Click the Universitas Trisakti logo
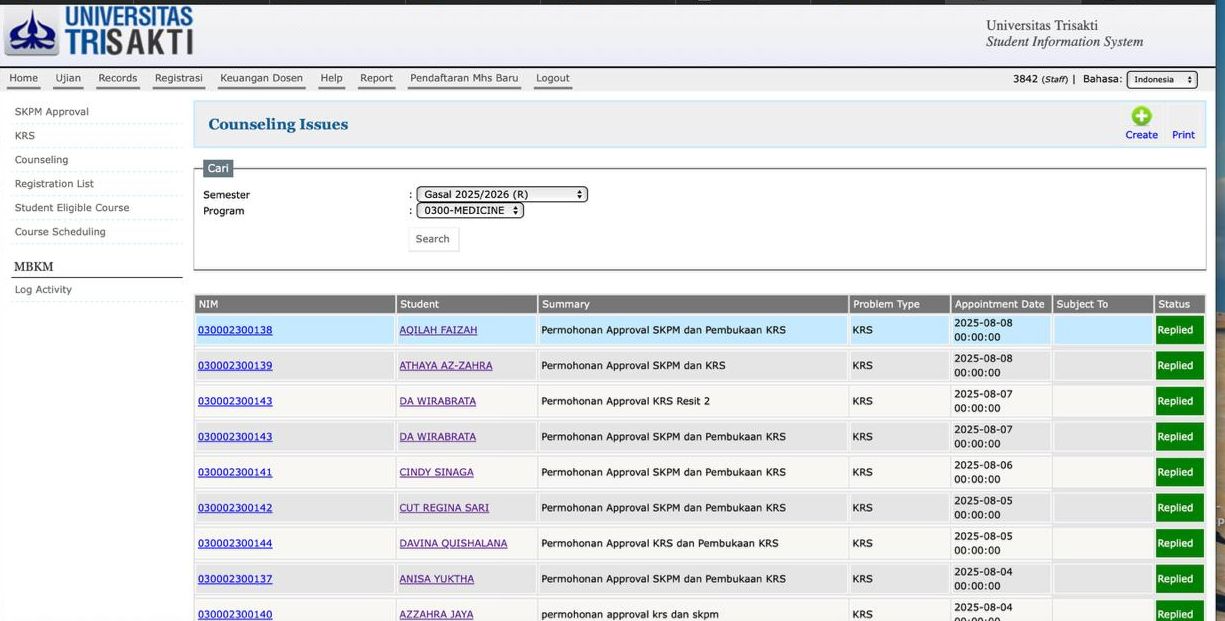Viewport: 1225px width, 621px height. coord(100,32)
